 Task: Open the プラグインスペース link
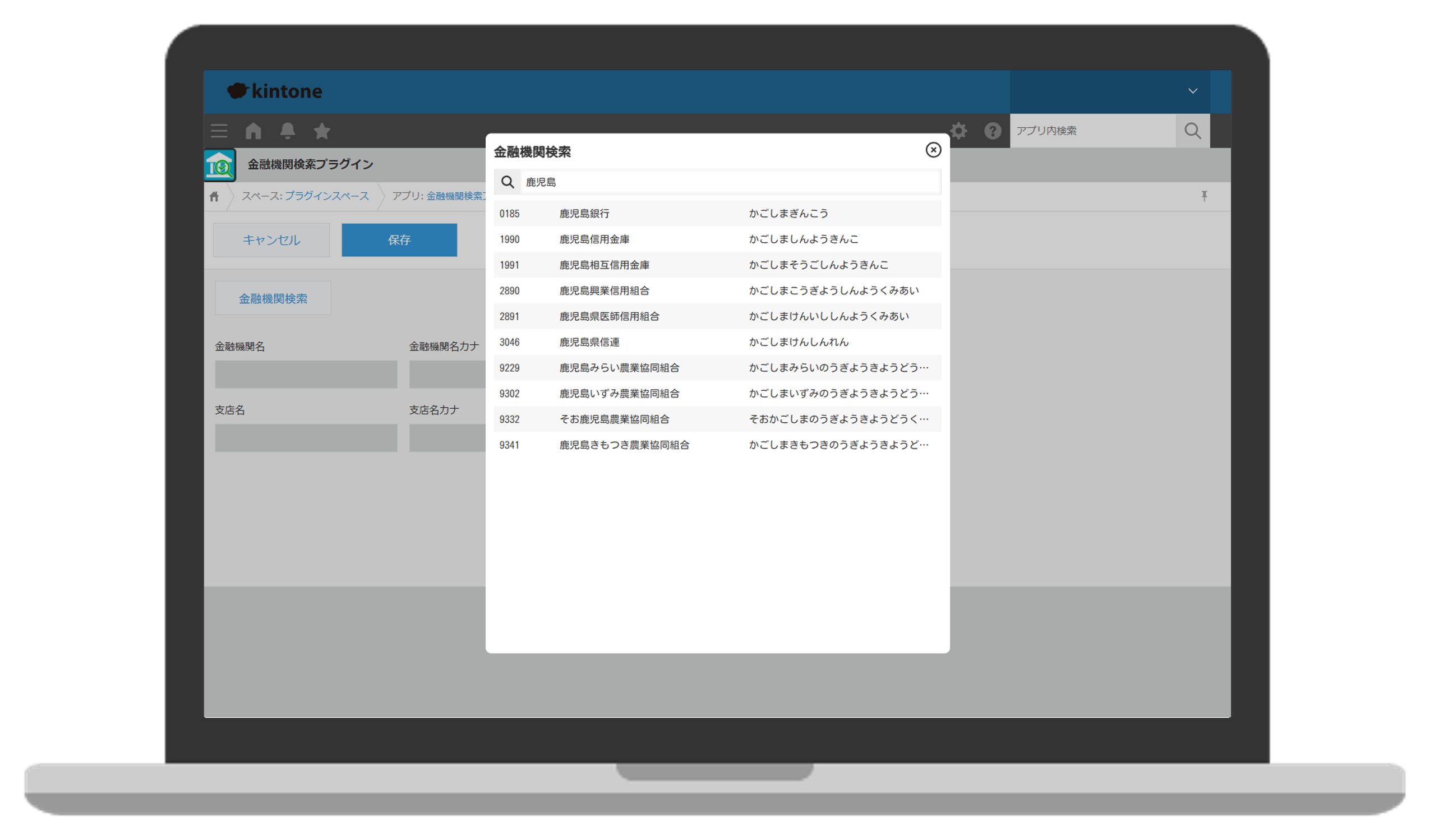pyautogui.click(x=326, y=196)
